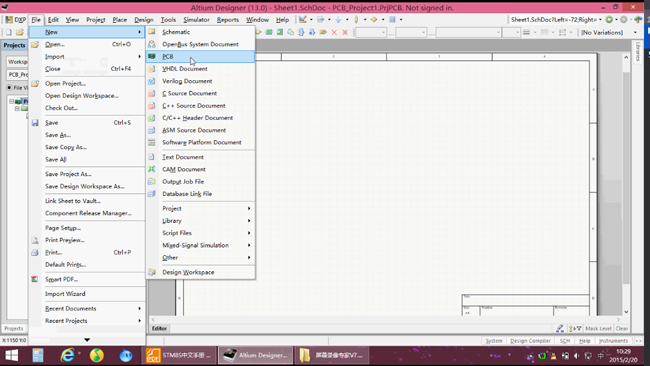Click the navigate back green arrow icon
Screen dimensions: 650x366
609,19
